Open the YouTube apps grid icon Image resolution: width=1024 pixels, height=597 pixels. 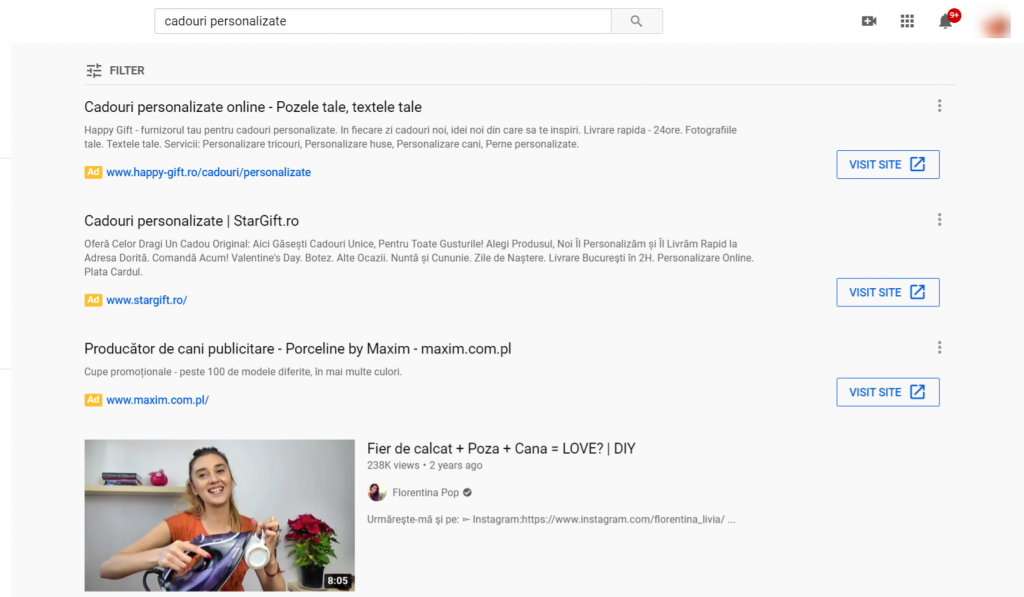click(907, 21)
